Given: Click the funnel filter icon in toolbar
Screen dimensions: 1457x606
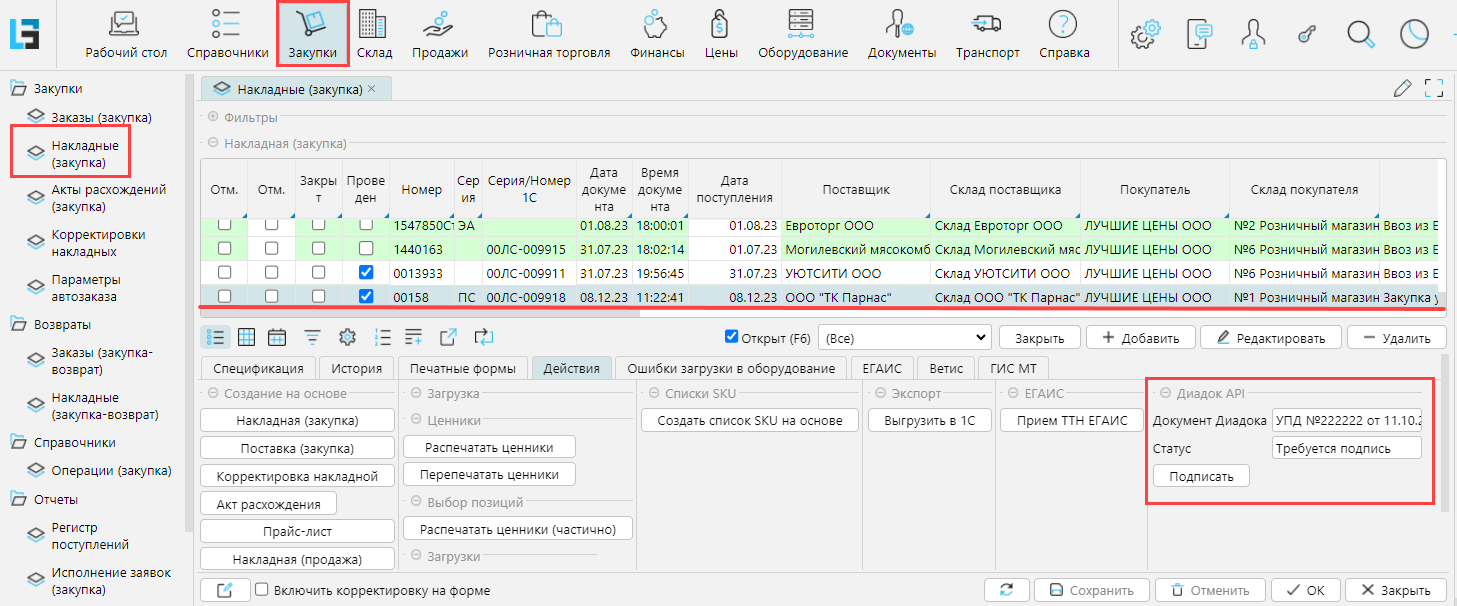Looking at the screenshot, I should click(312, 337).
